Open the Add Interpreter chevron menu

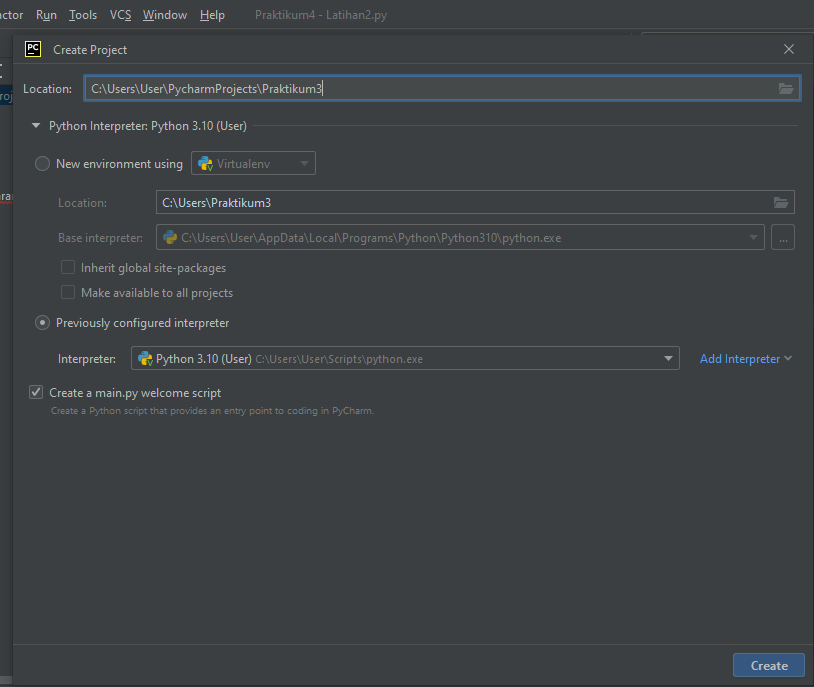(787, 358)
